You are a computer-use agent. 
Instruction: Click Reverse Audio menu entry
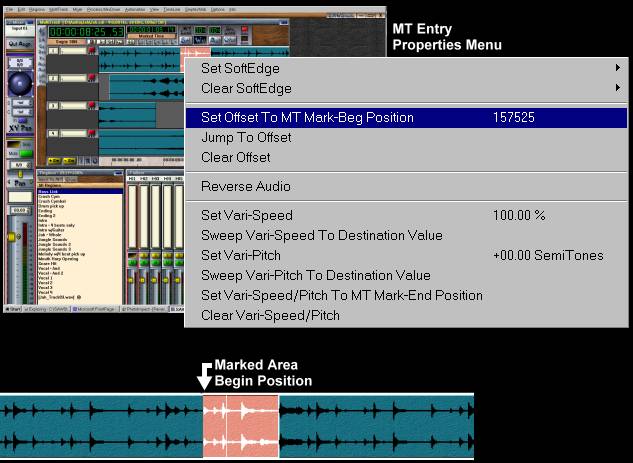click(x=246, y=187)
